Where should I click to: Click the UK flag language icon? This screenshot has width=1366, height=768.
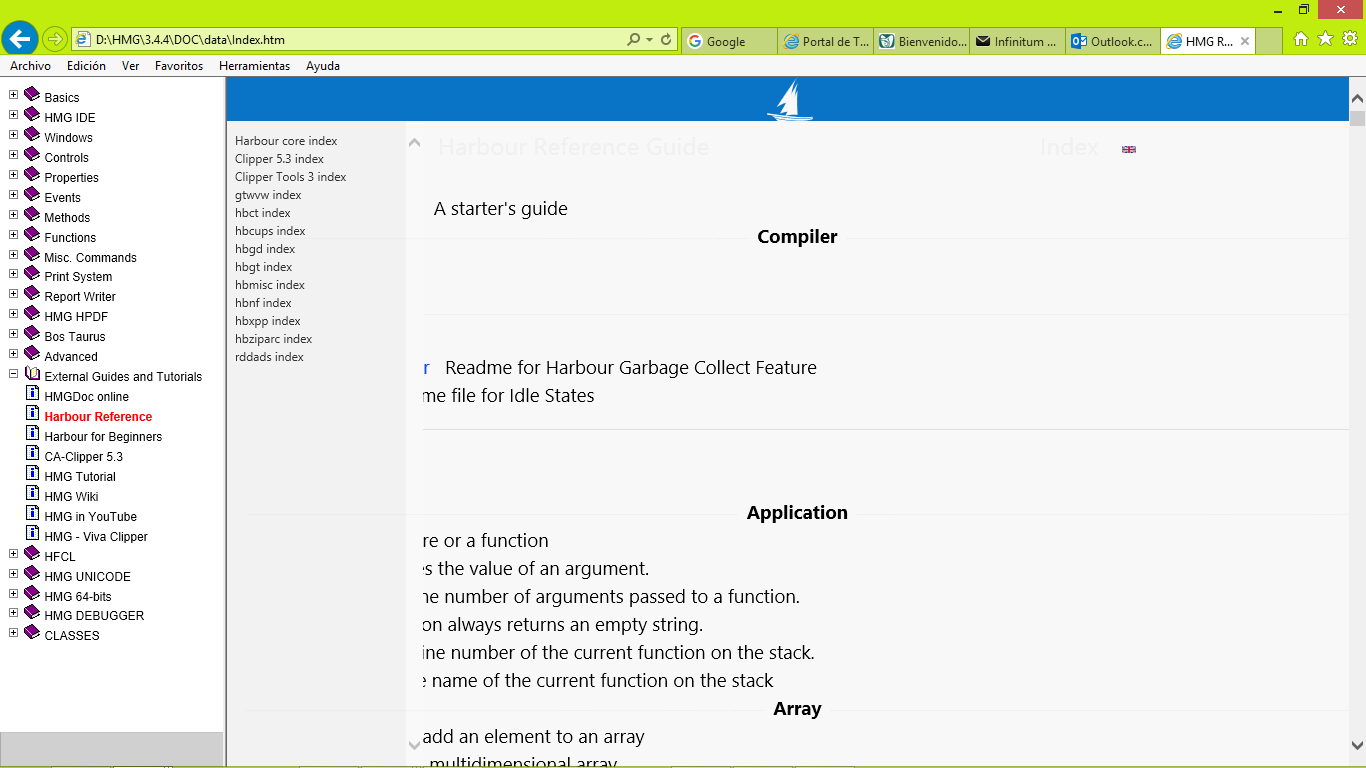click(1129, 149)
